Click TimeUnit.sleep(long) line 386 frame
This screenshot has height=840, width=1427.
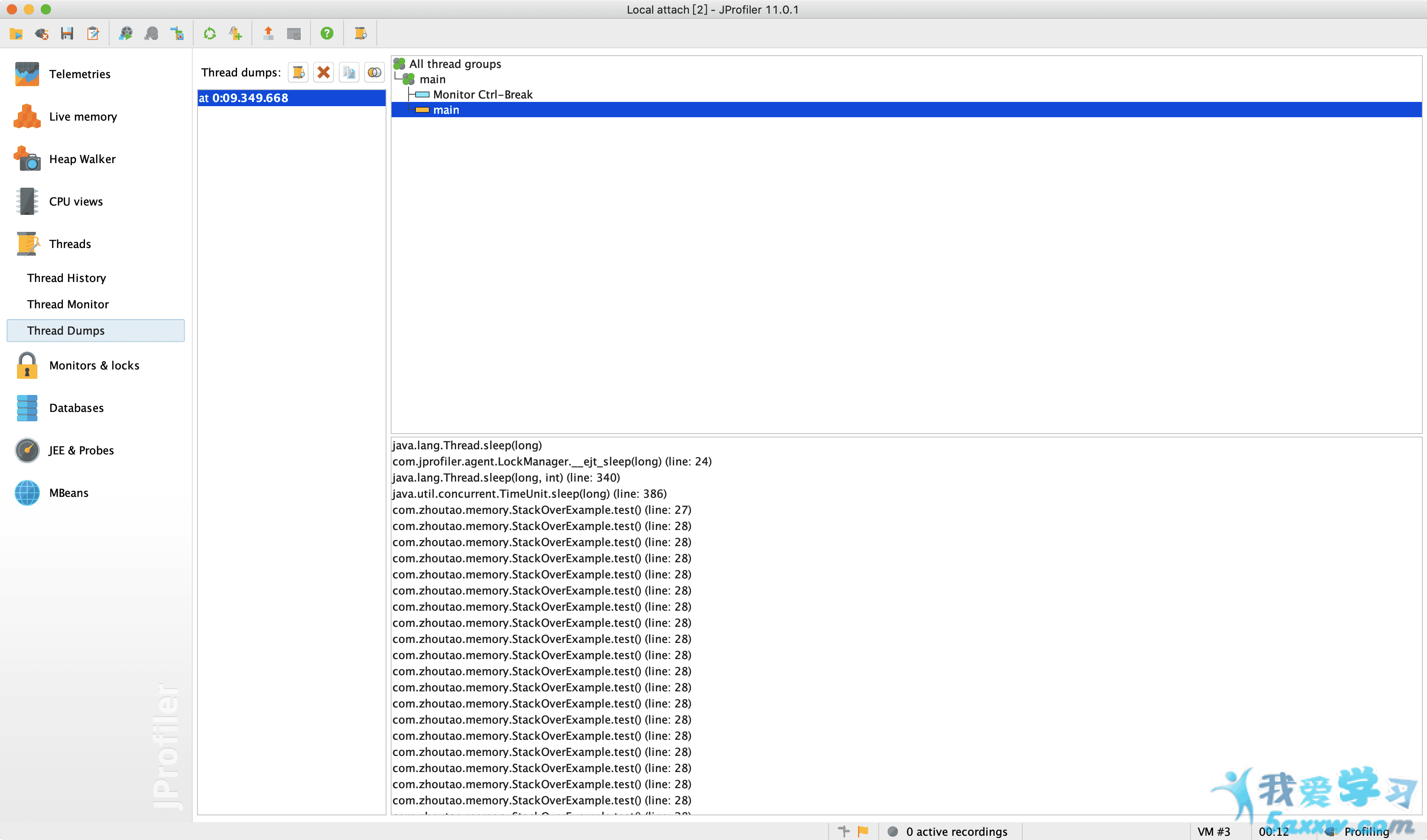point(530,493)
